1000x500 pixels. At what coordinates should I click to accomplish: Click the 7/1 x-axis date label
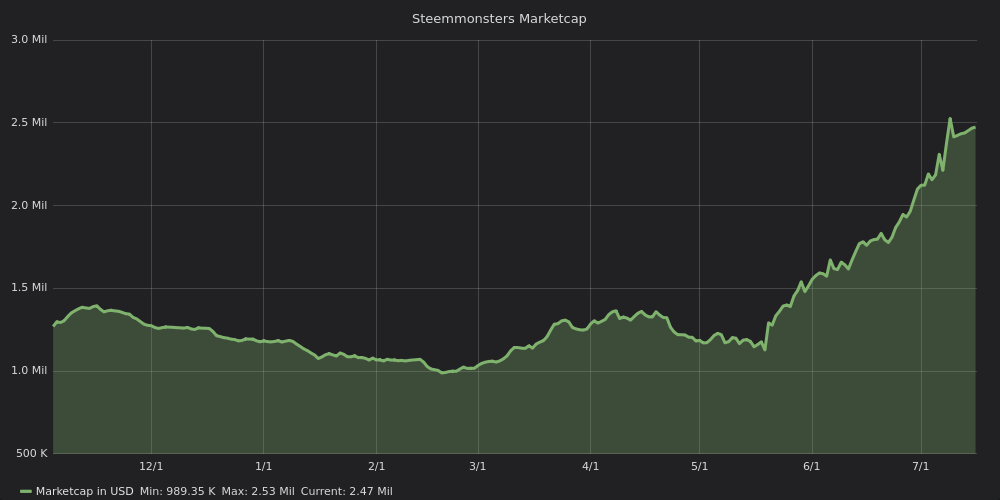coord(921,466)
